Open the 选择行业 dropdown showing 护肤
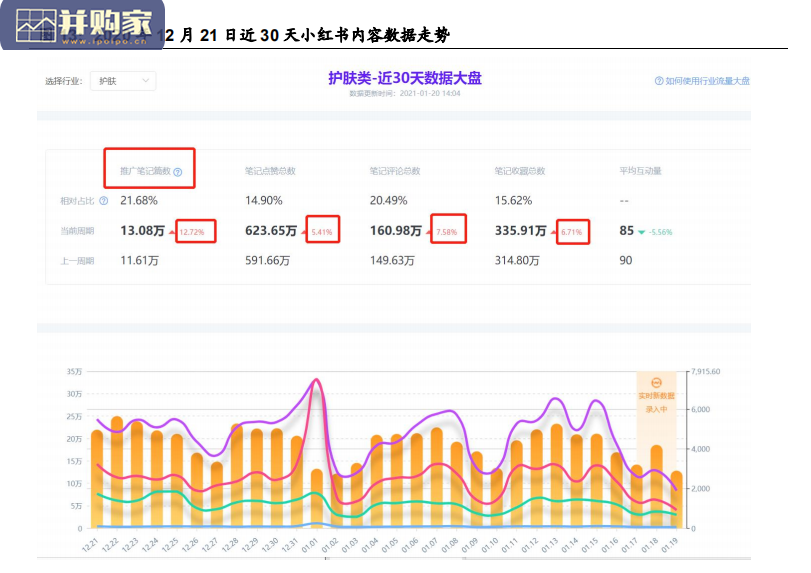811x573 pixels. point(123,81)
